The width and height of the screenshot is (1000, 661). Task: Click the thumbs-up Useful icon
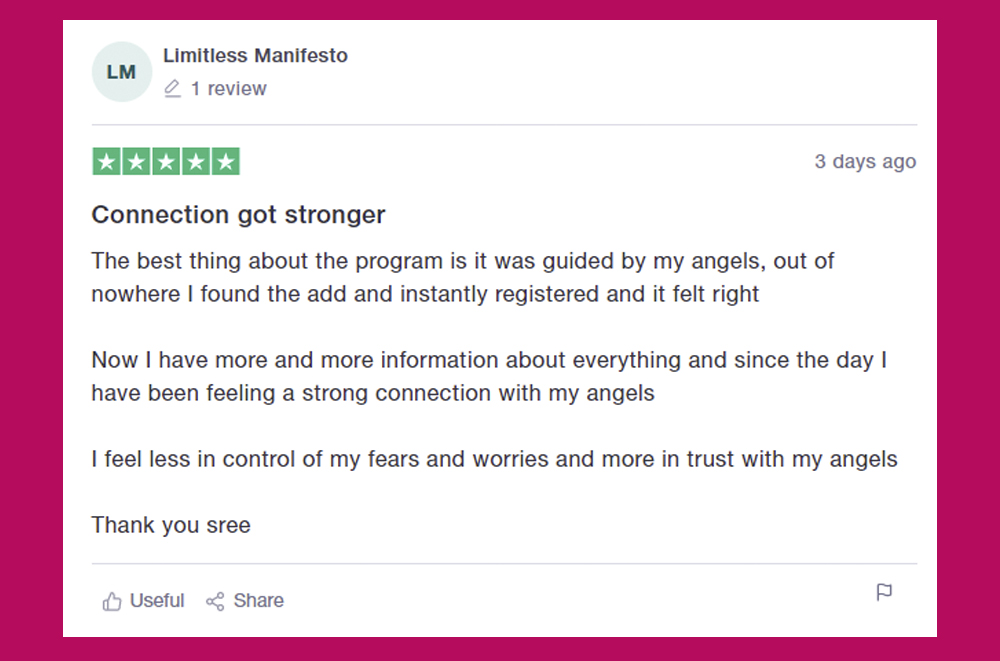[x=112, y=601]
